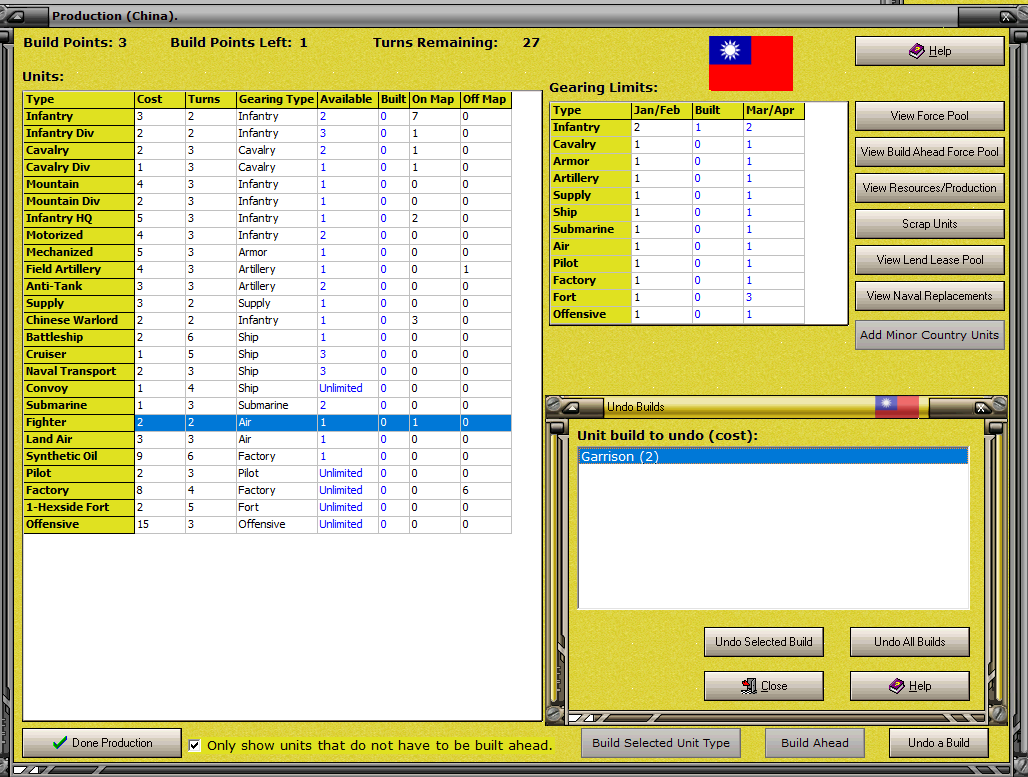Select the Synthetic Oil unit row
Screen dimensions: 1028x777
click(x=267, y=457)
